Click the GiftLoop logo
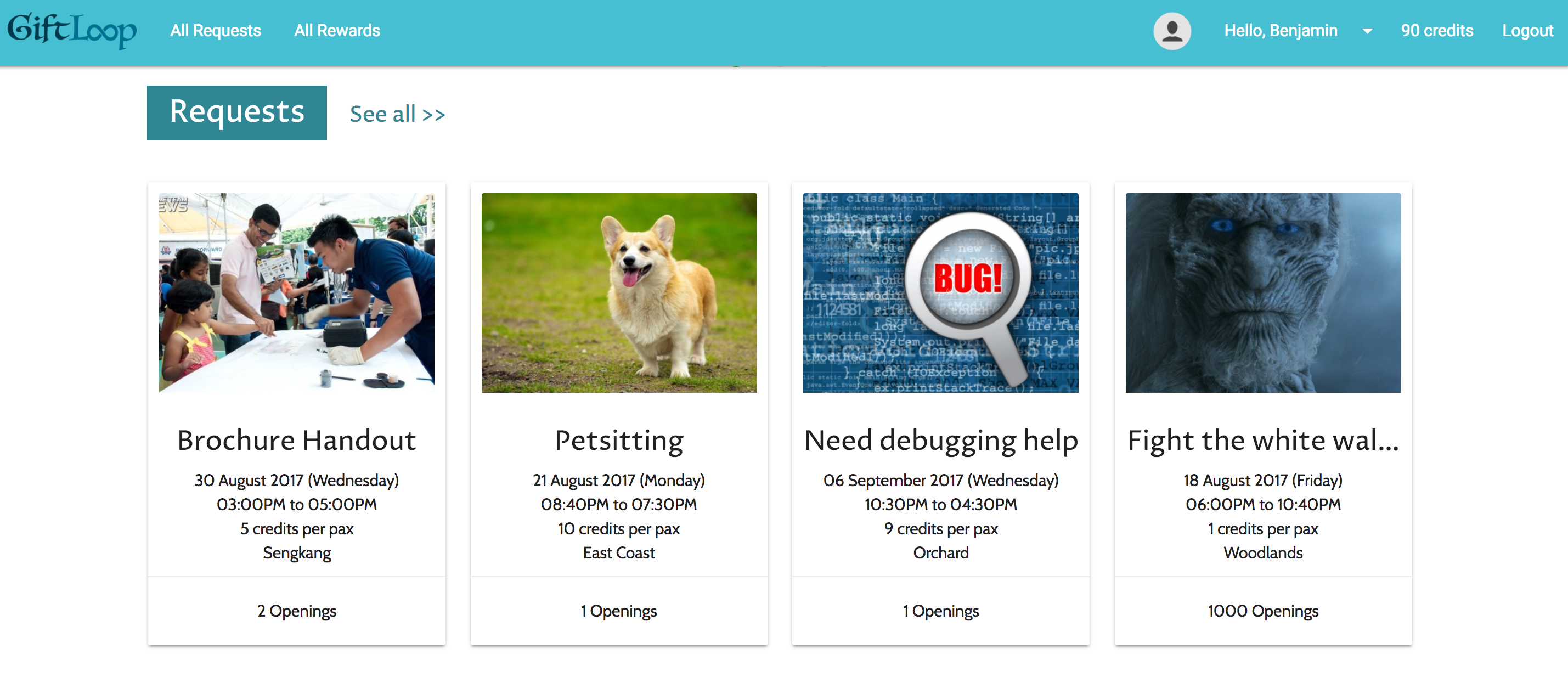The image size is (1568, 677). point(72,30)
